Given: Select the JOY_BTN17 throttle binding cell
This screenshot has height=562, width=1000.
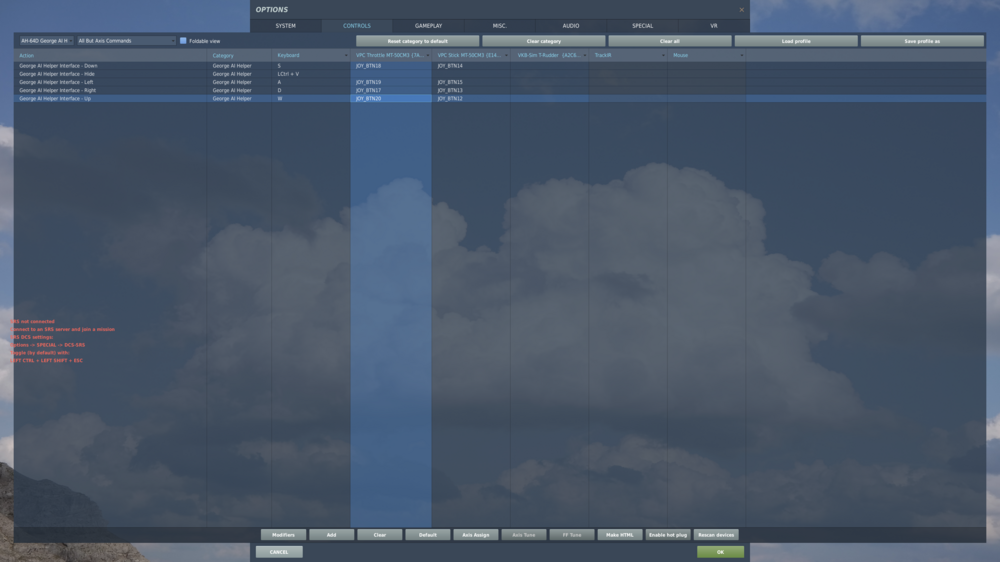Looking at the screenshot, I should tap(391, 91).
